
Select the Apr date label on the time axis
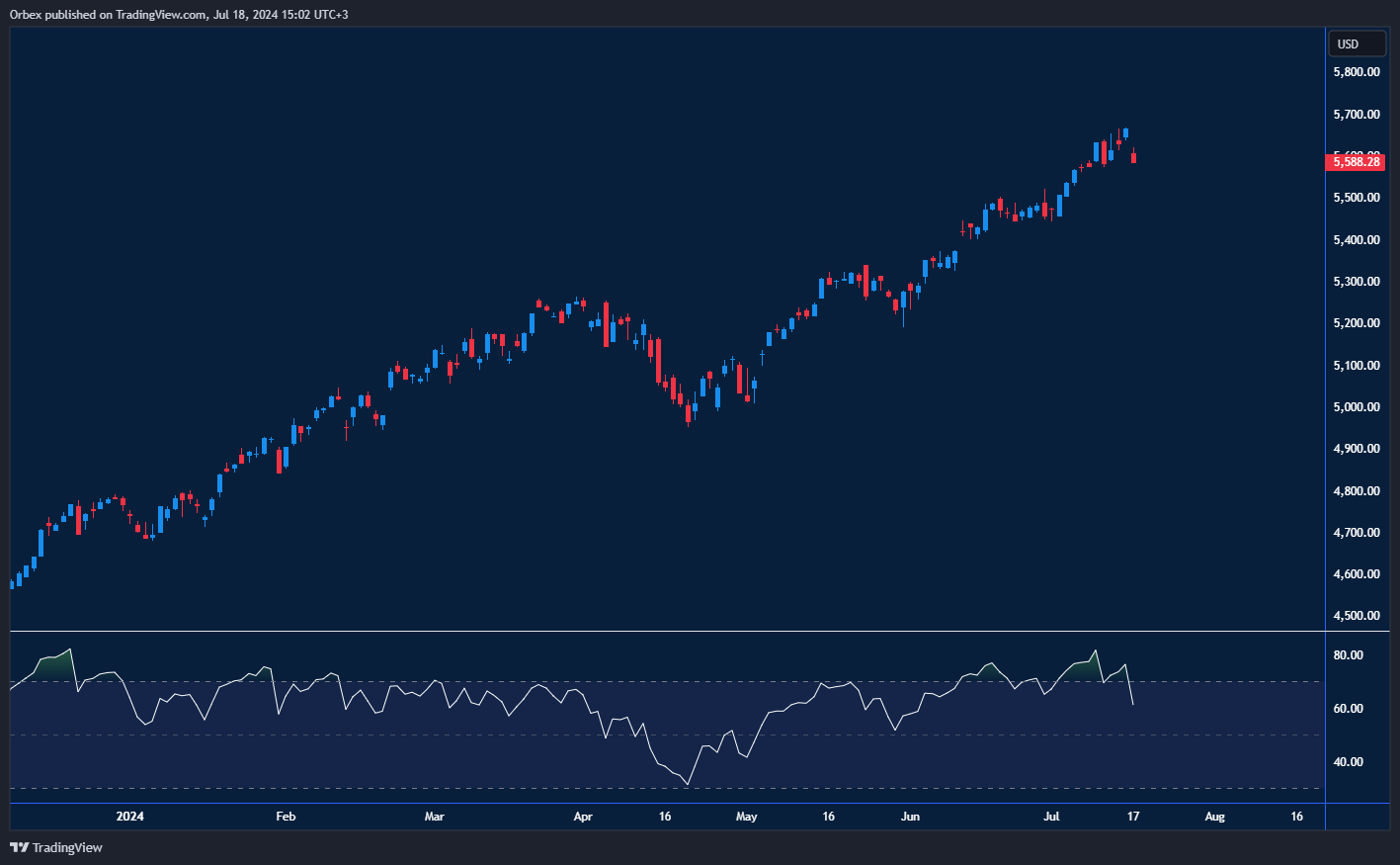(583, 817)
